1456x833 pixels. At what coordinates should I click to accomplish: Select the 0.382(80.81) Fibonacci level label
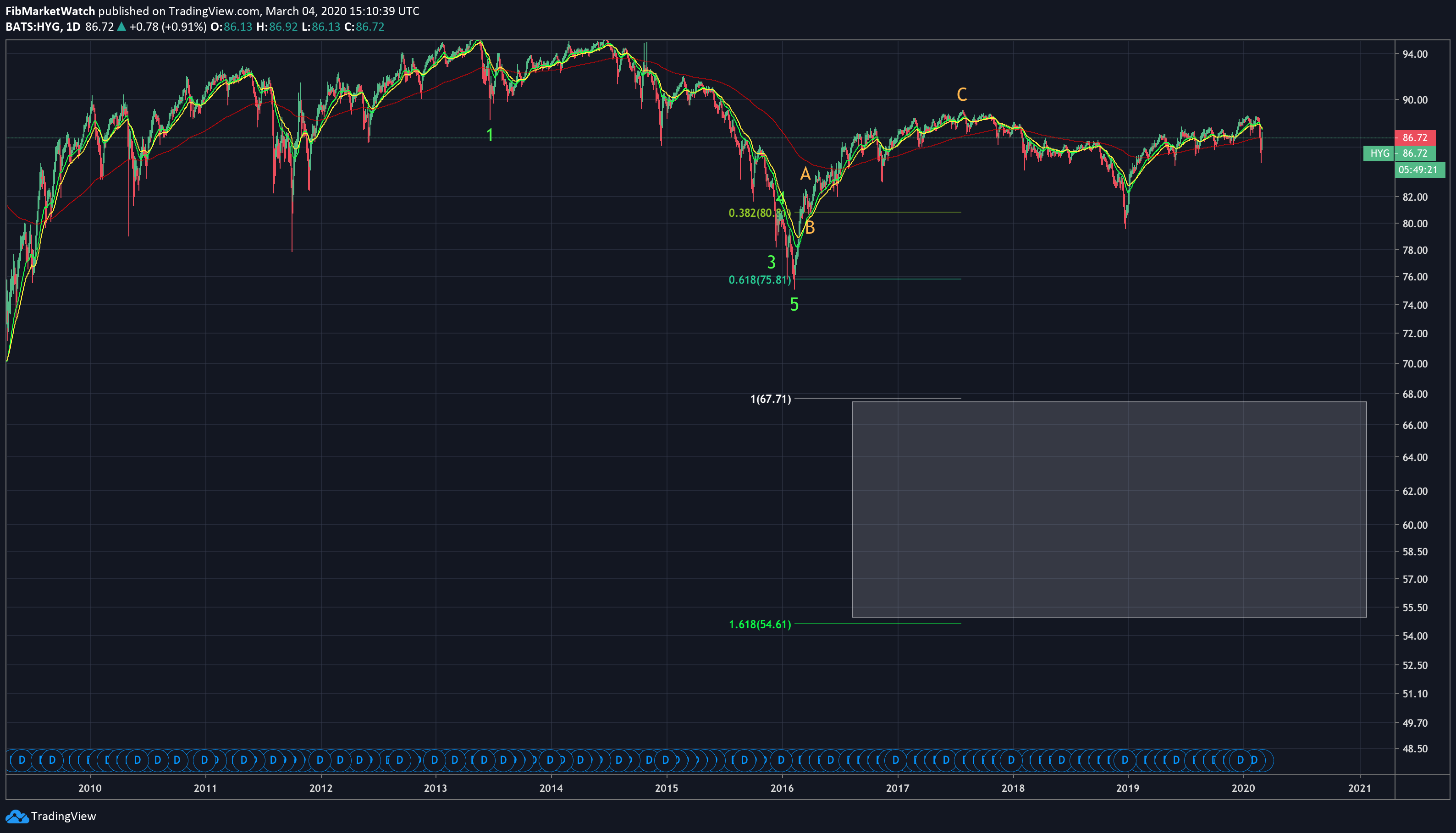coord(760,213)
